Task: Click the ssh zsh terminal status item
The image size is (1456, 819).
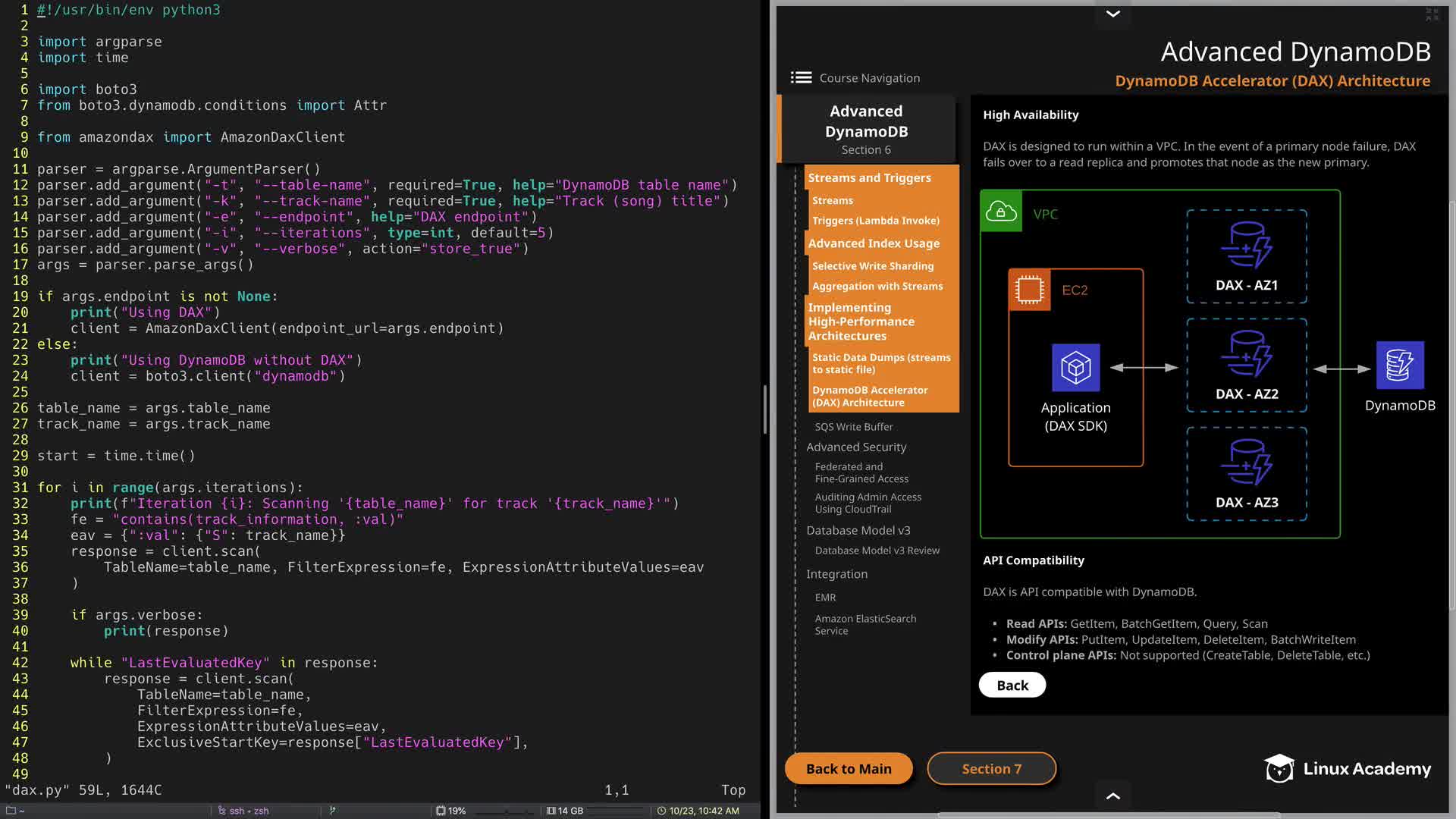Action: point(244,811)
